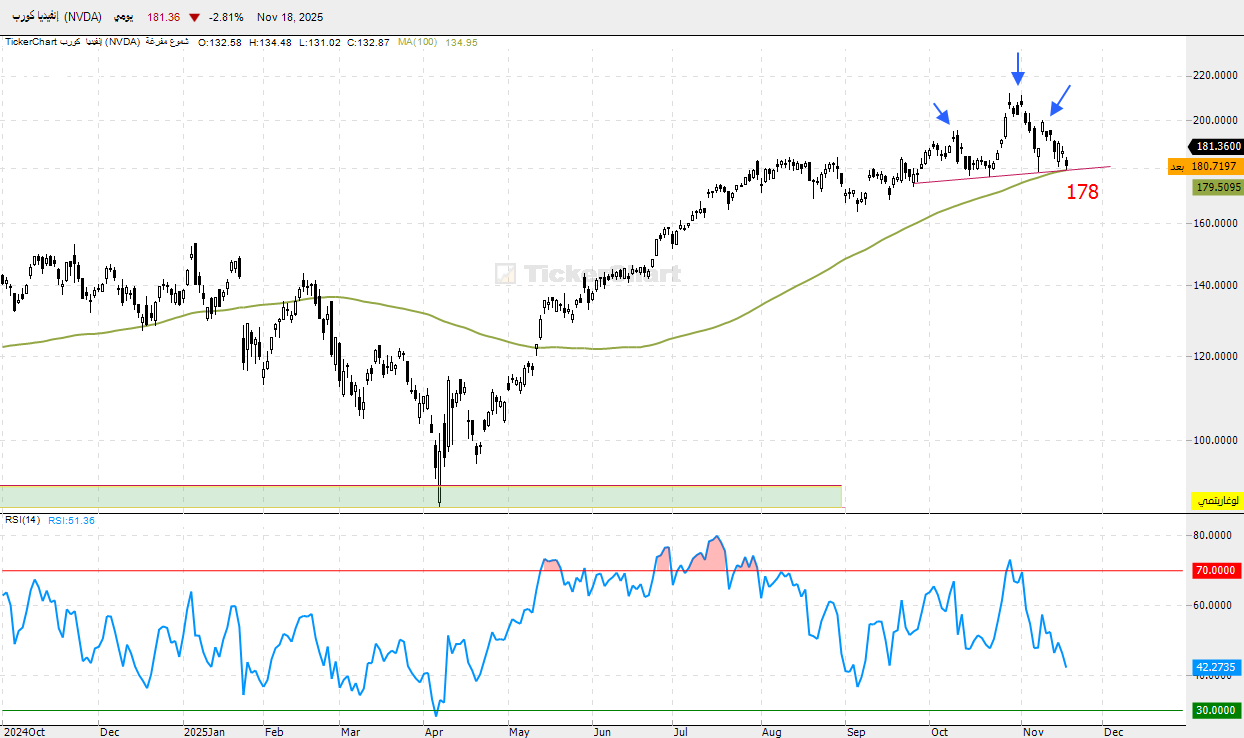Click the Feb time axis label
This screenshot has height=738, width=1244.
(275, 731)
